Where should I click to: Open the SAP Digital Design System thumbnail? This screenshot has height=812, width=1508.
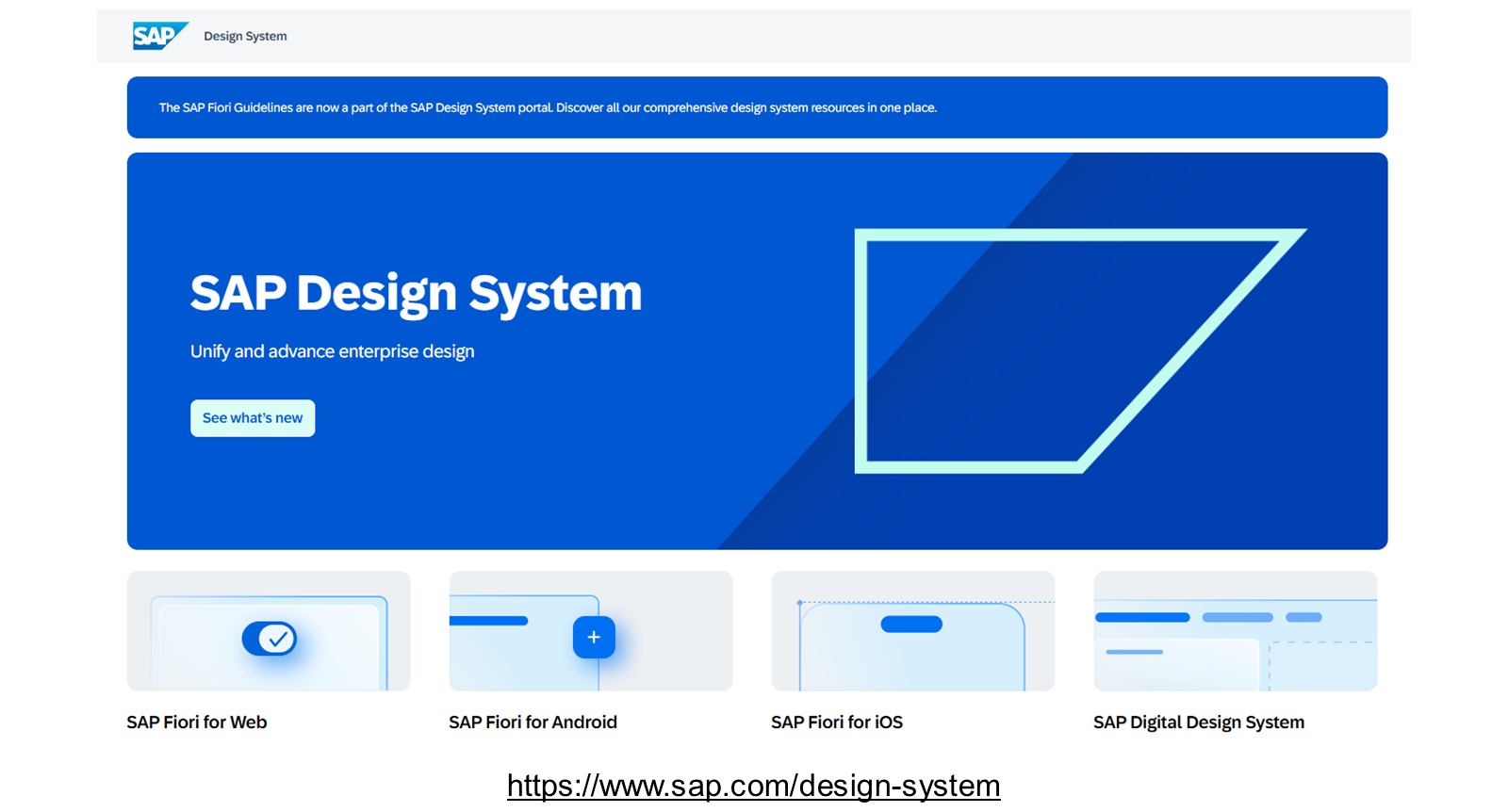pos(1236,631)
